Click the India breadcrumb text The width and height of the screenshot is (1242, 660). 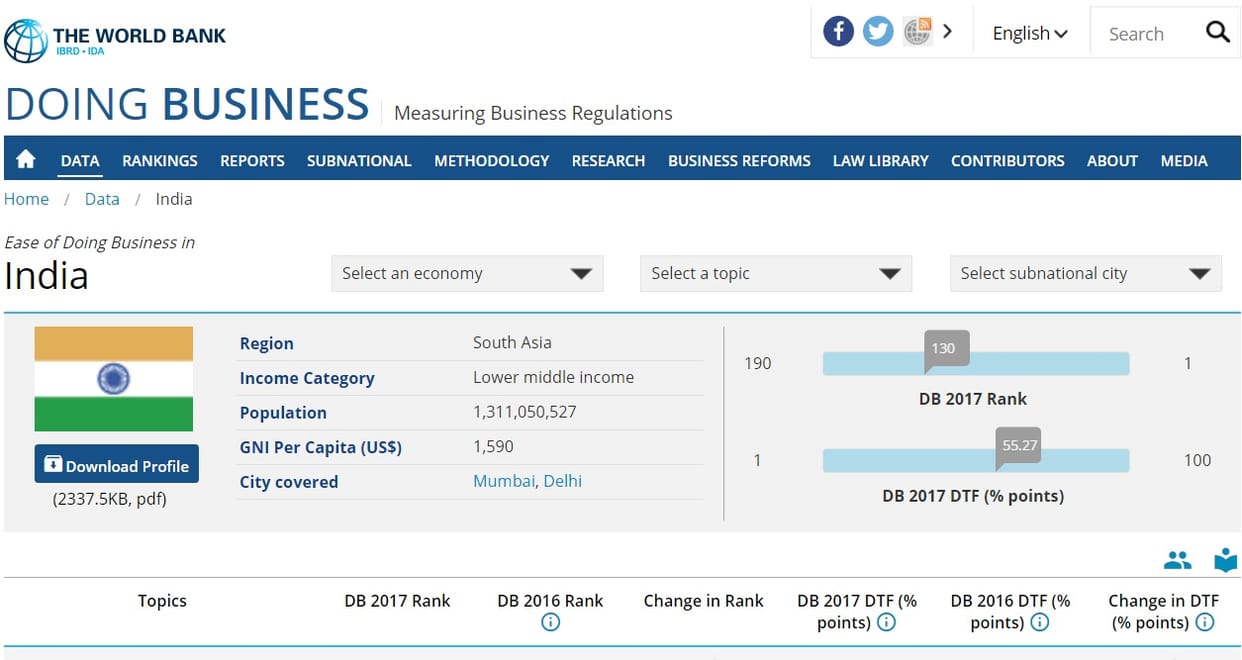[x=174, y=199]
